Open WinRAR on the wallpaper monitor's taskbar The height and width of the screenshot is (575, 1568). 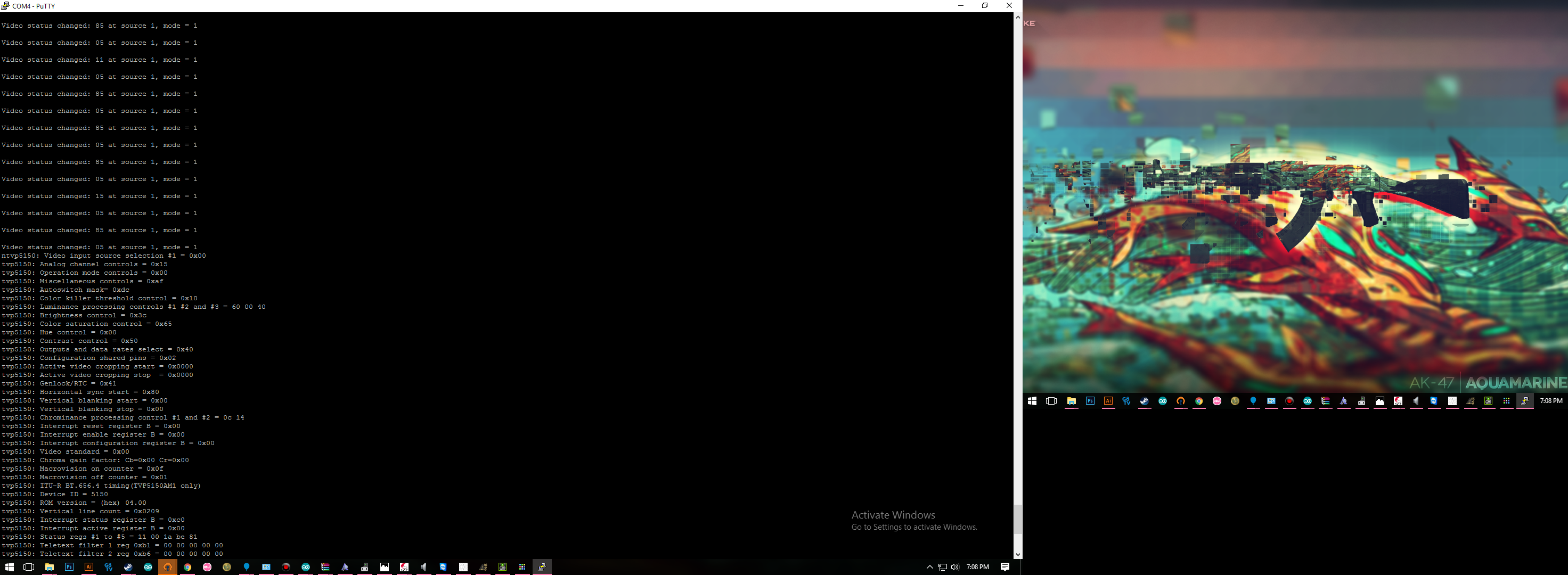point(1326,401)
